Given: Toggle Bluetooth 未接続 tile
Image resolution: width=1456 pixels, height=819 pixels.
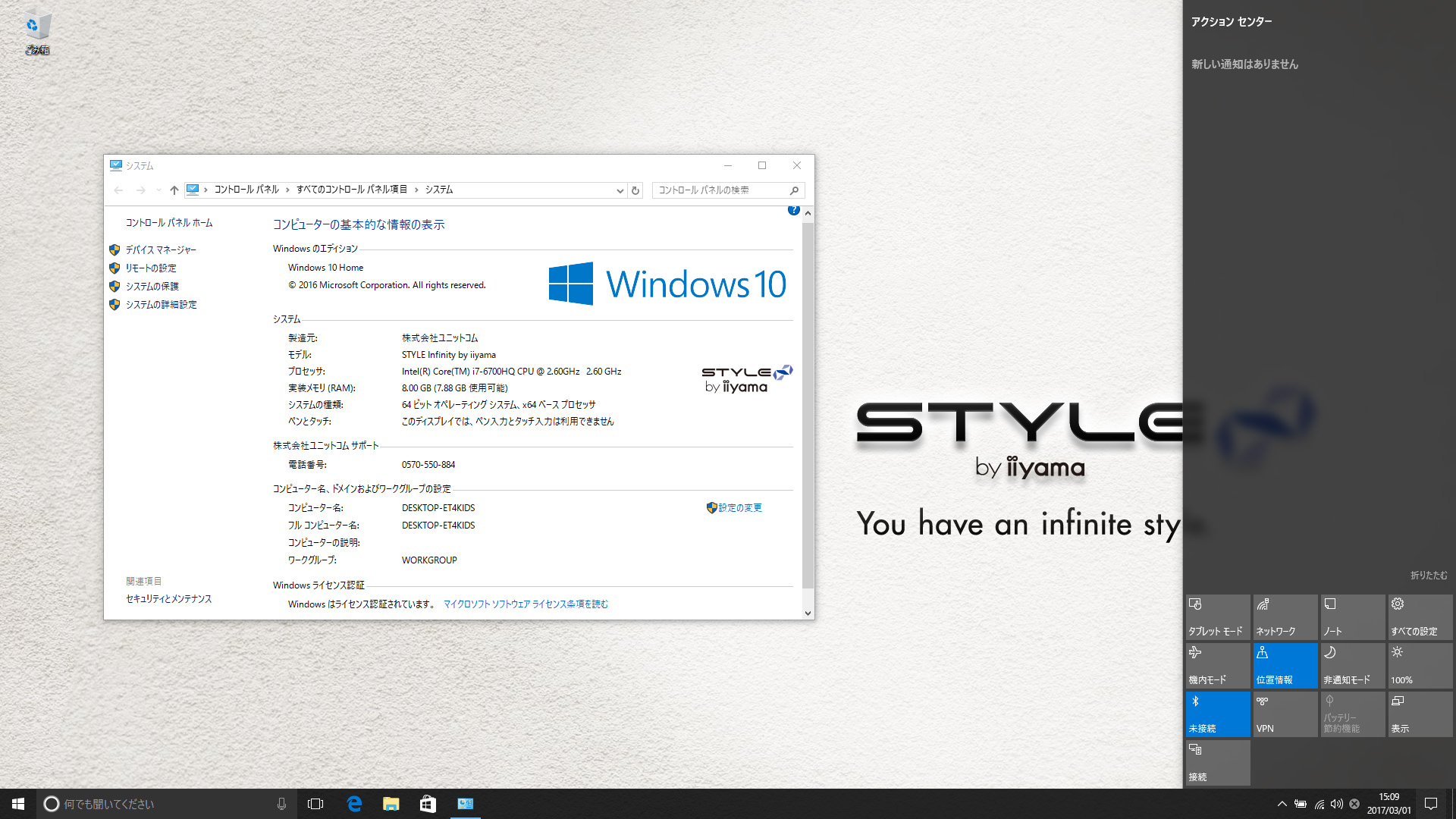Looking at the screenshot, I should (1218, 714).
